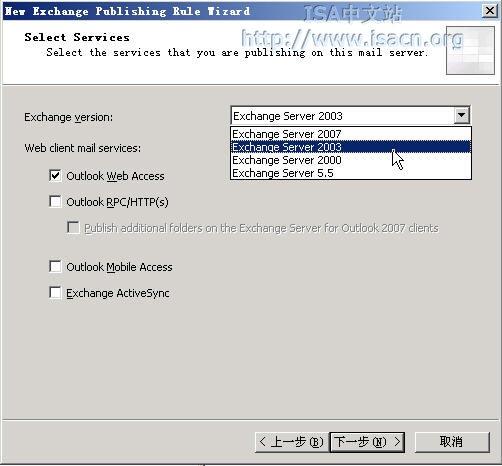Enable the Exchange ActiveSync checkbox

(55, 292)
